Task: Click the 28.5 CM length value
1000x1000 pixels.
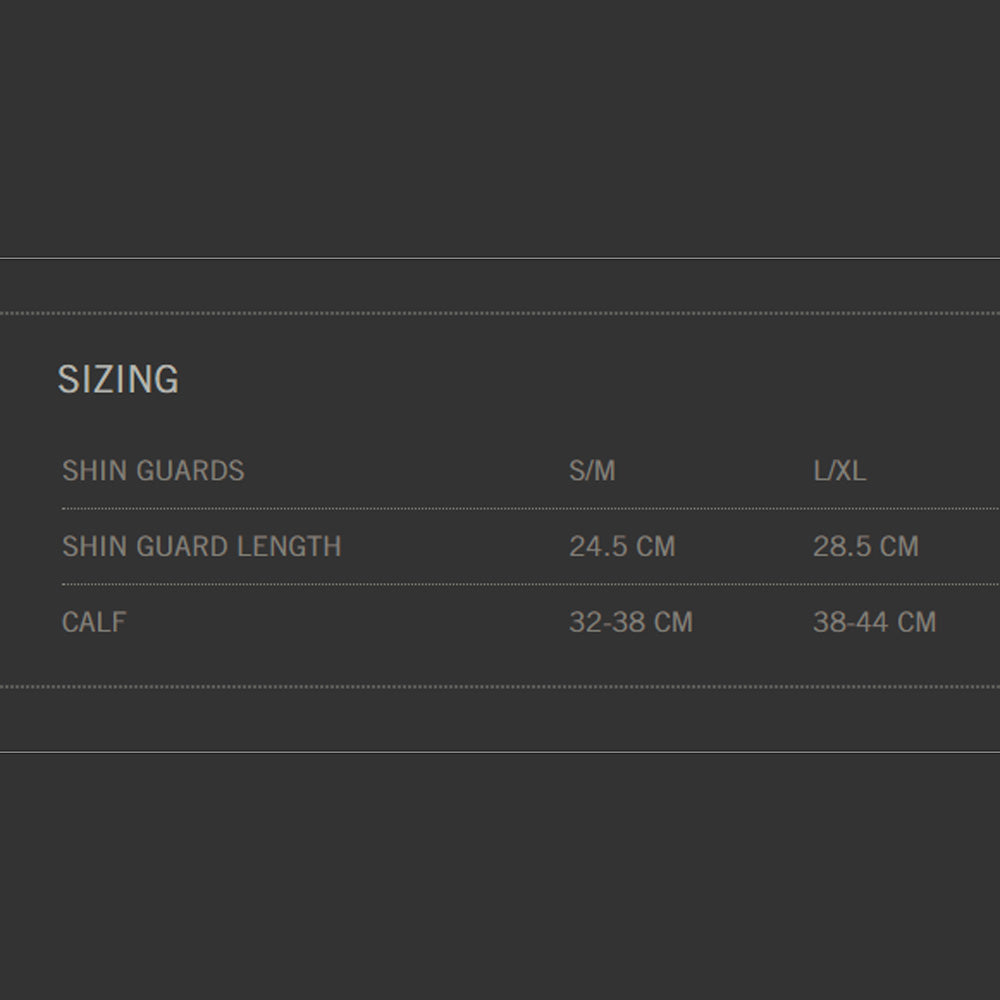Action: tap(865, 547)
